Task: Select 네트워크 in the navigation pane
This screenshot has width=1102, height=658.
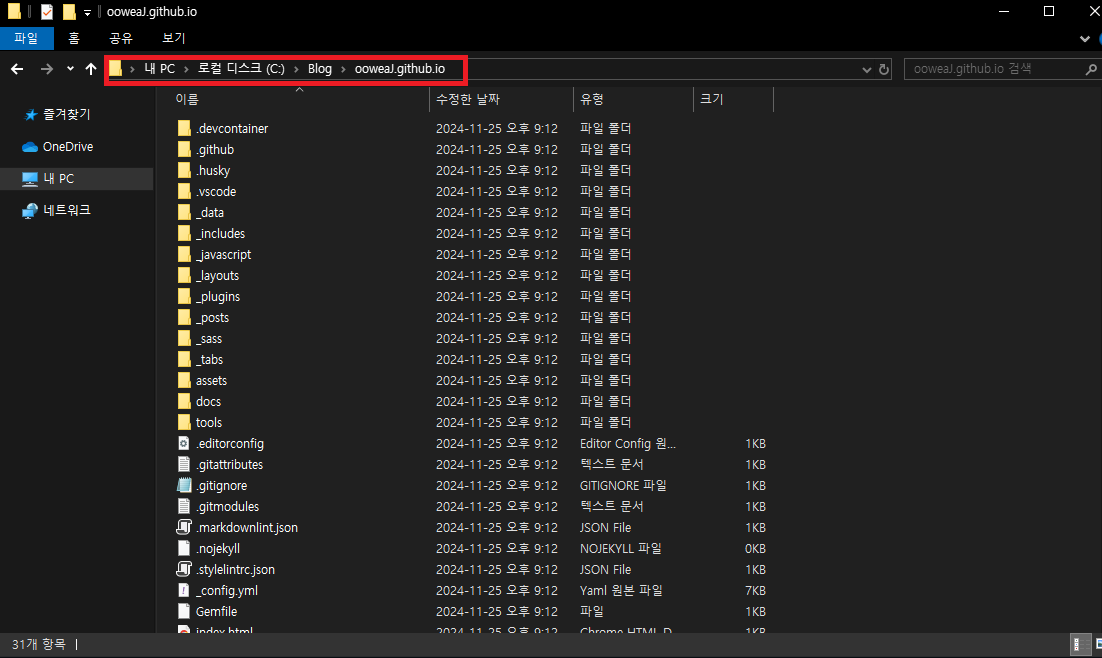Action: click(66, 210)
